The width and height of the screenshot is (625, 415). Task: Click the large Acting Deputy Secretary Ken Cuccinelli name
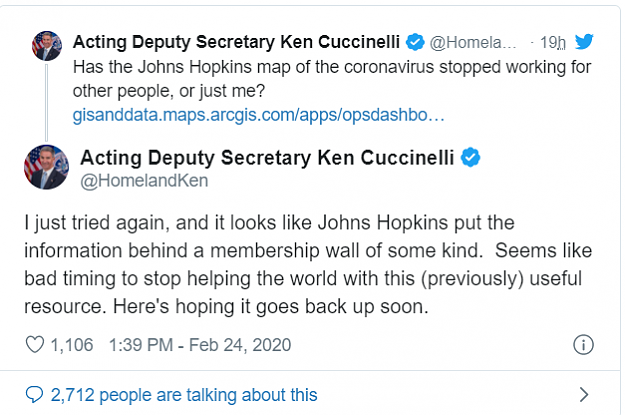(267, 157)
